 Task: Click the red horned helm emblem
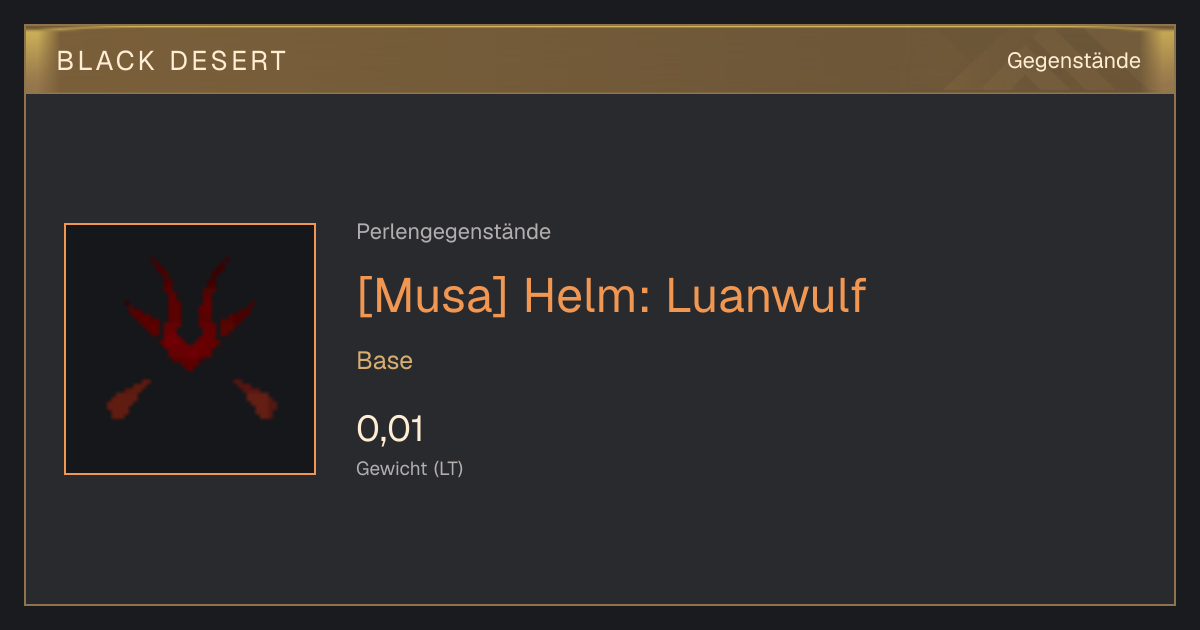(x=190, y=315)
